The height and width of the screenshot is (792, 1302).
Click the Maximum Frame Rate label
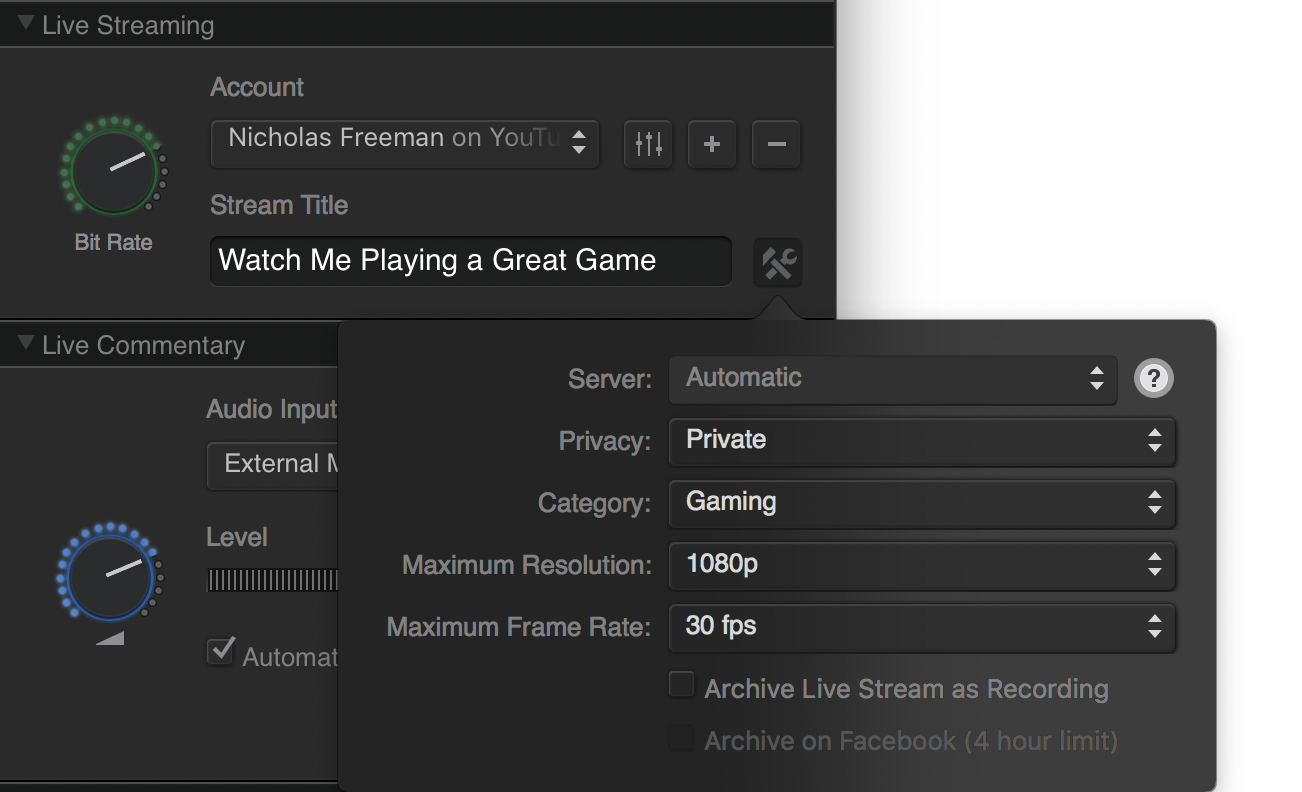pos(519,627)
